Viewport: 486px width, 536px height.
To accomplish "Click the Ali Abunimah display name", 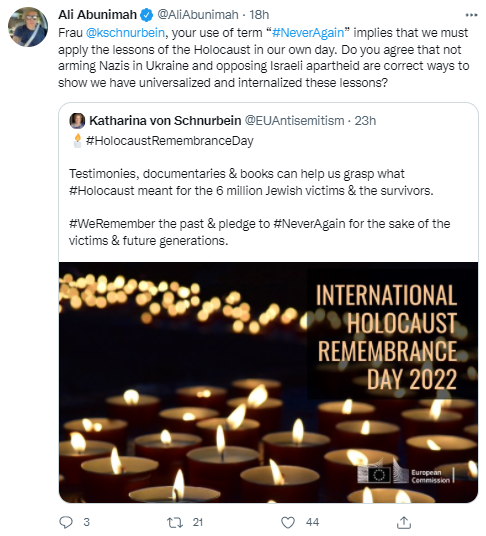I will pos(97,15).
